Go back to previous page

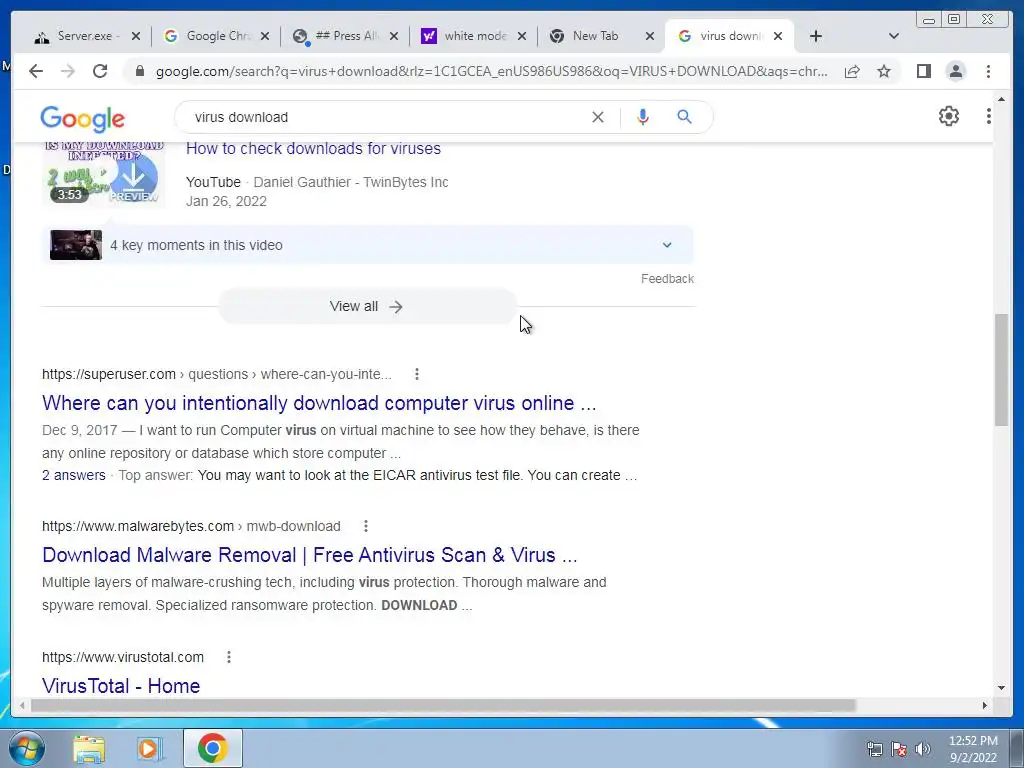[x=36, y=71]
